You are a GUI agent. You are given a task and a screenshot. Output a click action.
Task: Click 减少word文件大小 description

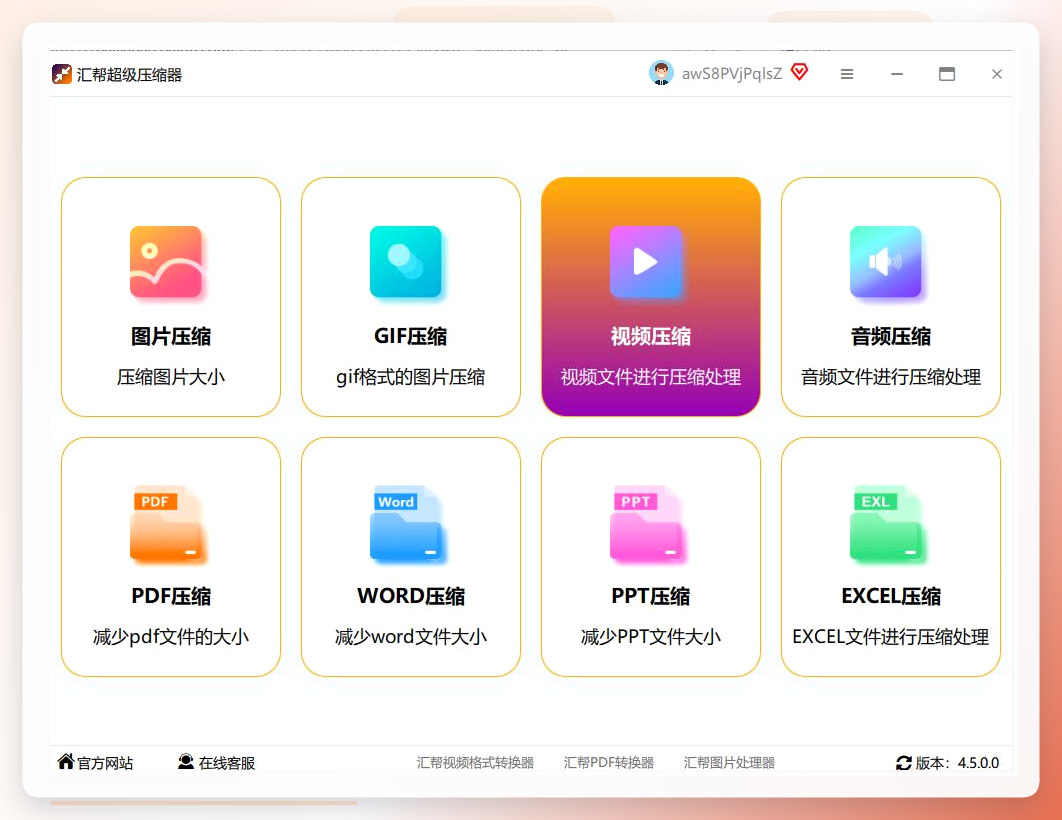410,636
